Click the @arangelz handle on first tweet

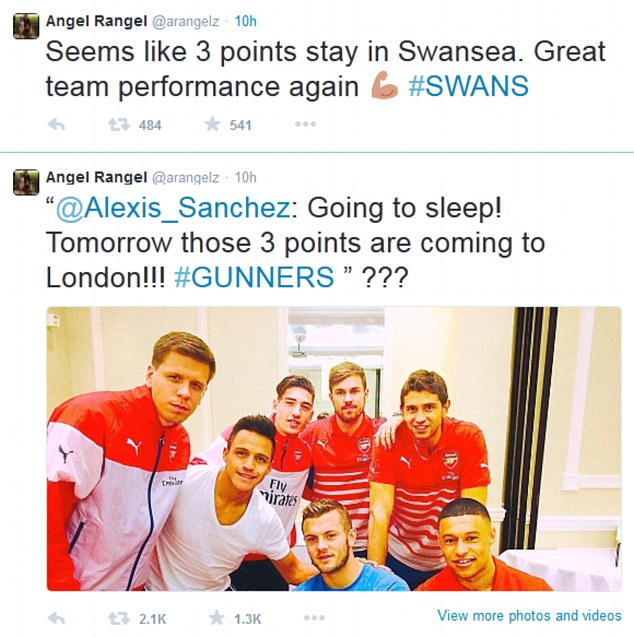(x=186, y=22)
